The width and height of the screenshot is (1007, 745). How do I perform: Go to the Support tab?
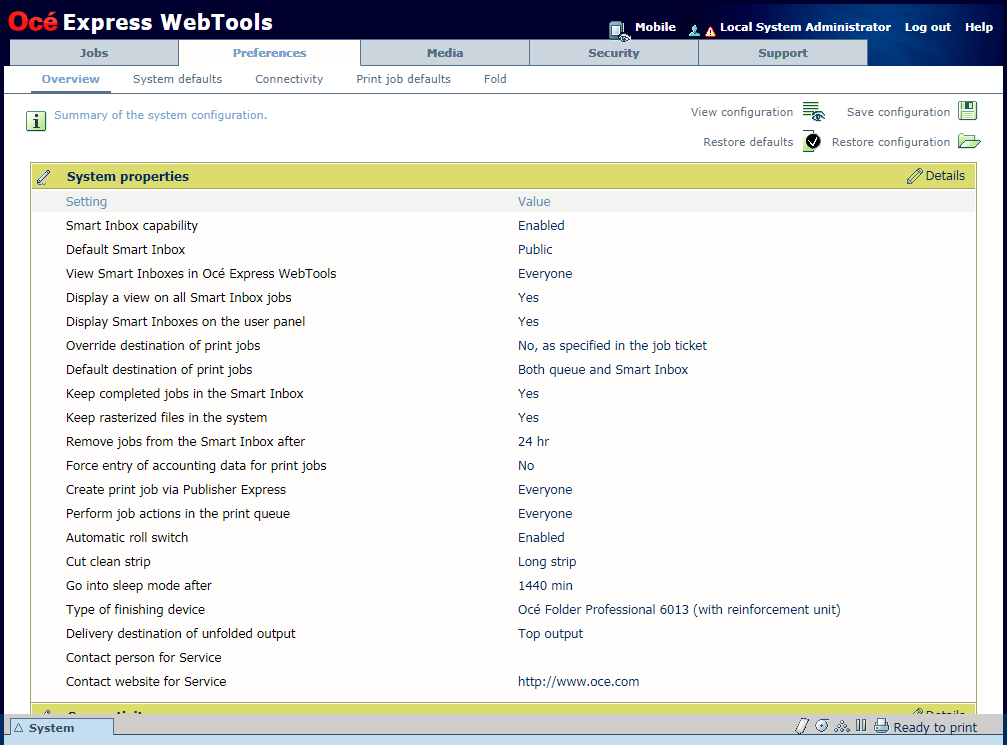pos(783,53)
